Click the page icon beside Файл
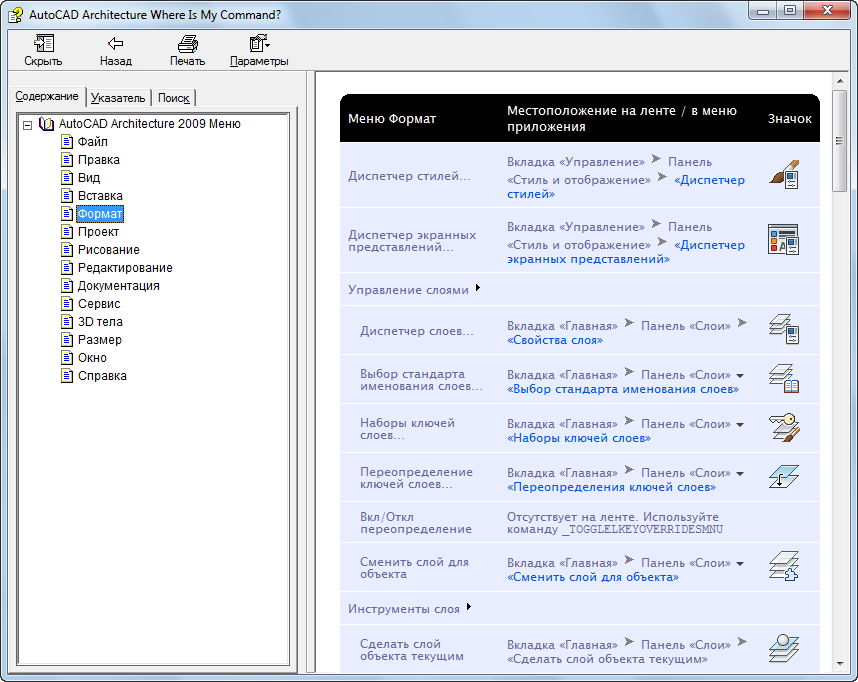This screenshot has width=858, height=682. [x=67, y=142]
